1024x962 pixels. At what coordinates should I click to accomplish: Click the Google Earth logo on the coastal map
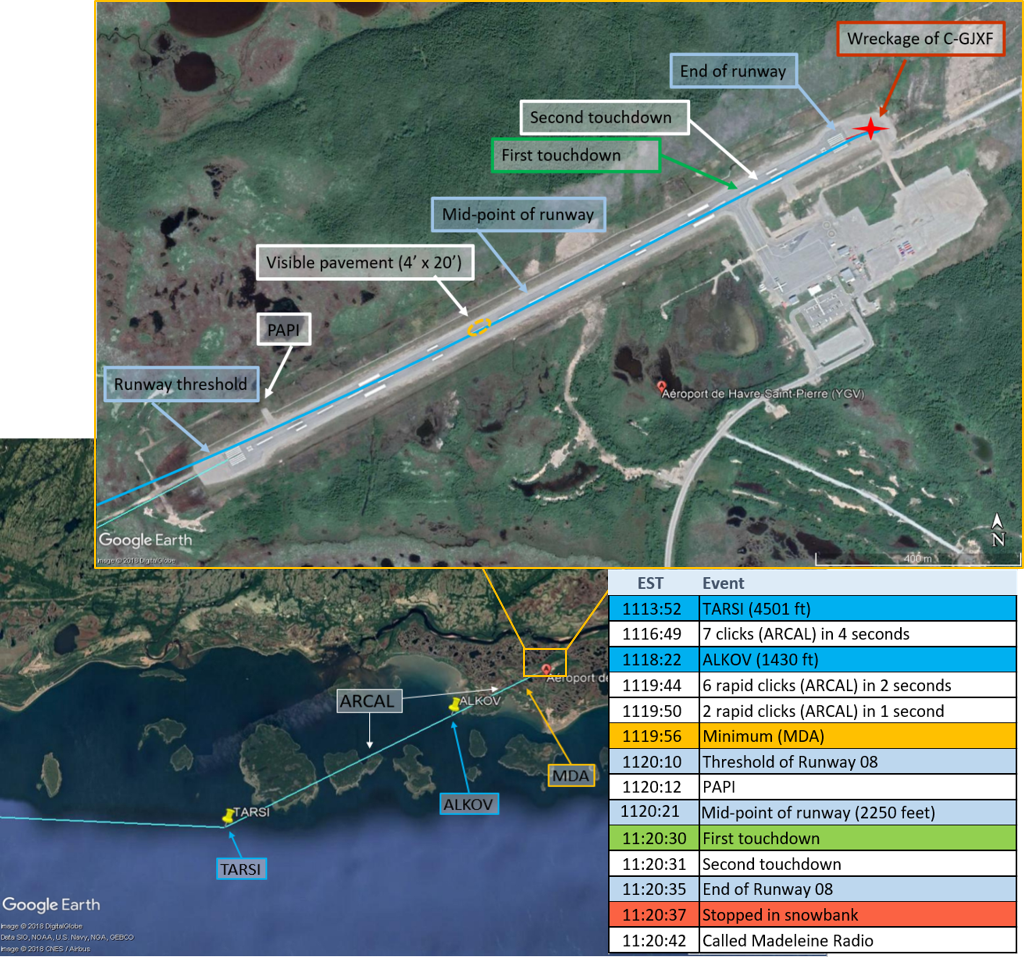point(51,905)
